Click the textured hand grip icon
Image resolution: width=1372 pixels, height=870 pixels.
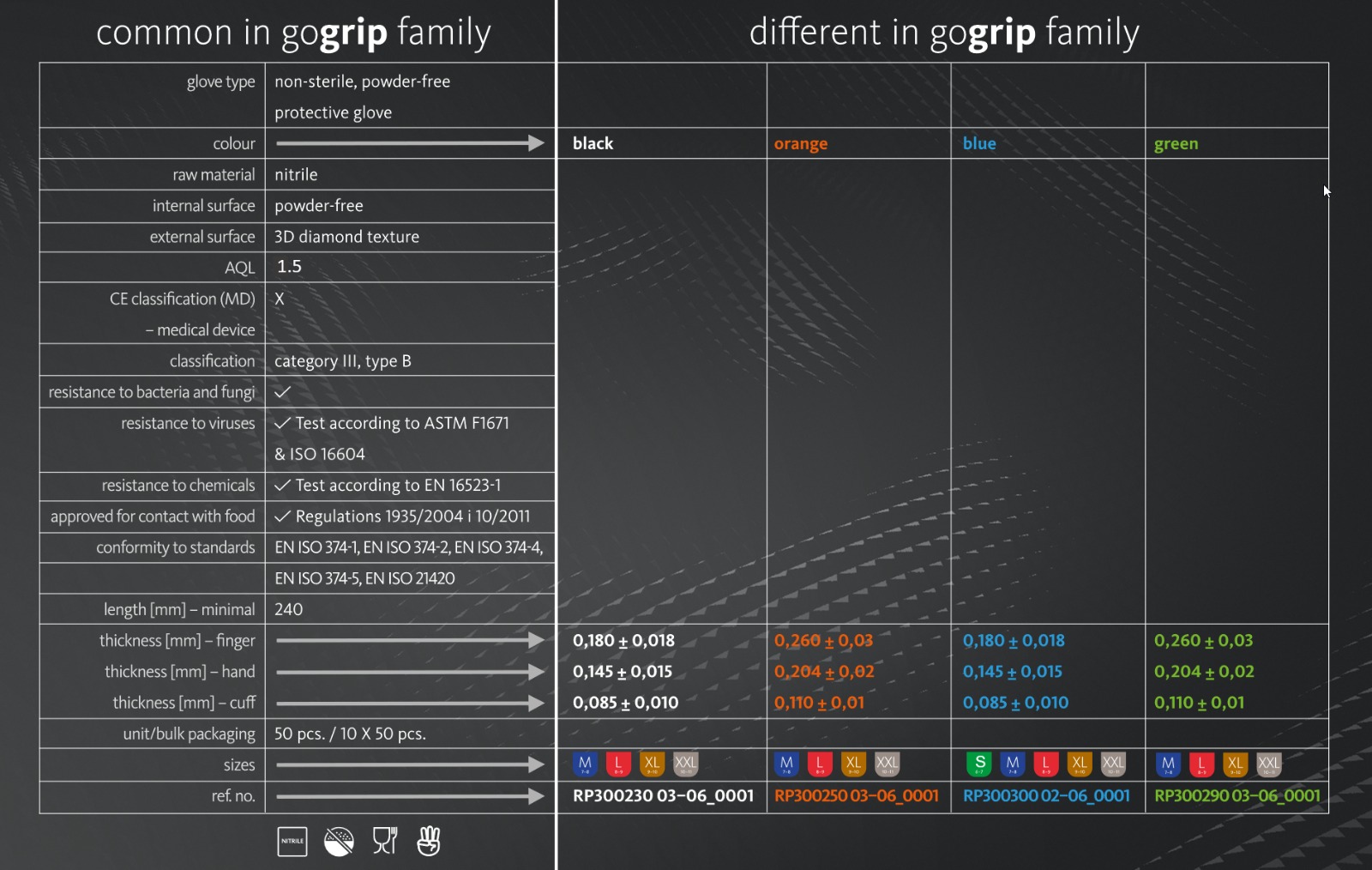(x=429, y=841)
